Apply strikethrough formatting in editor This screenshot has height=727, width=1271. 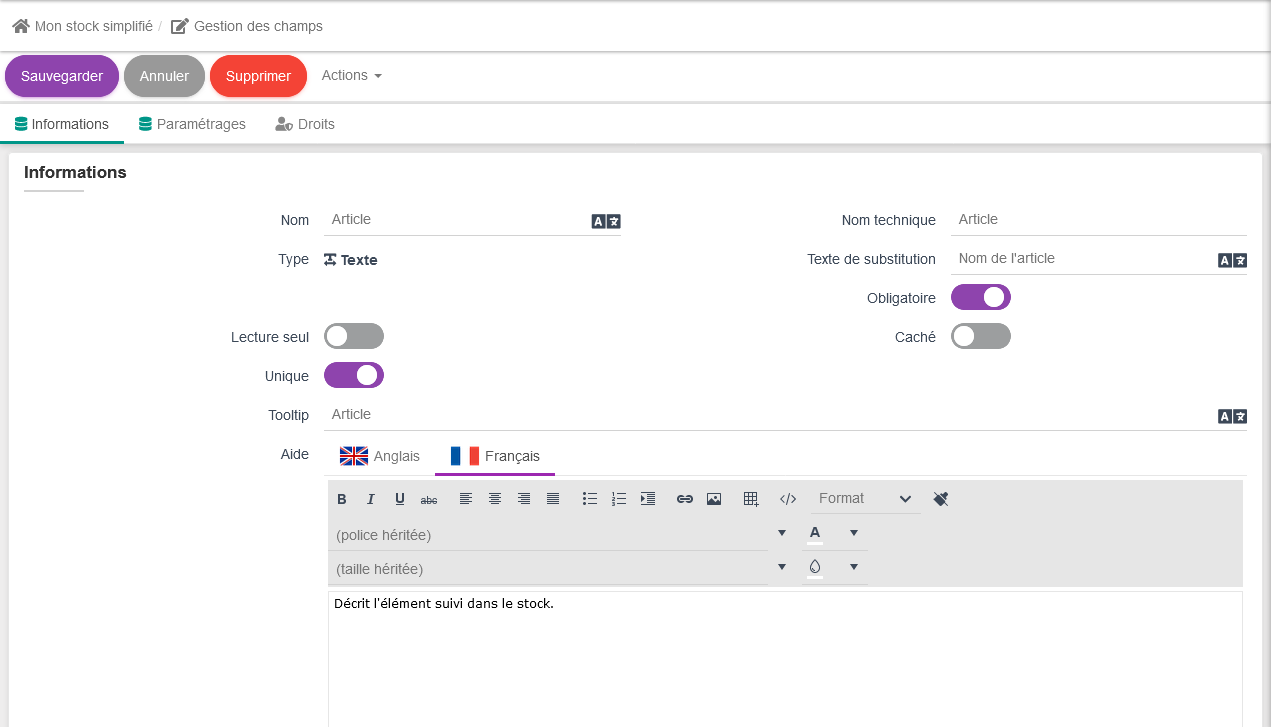pos(429,499)
